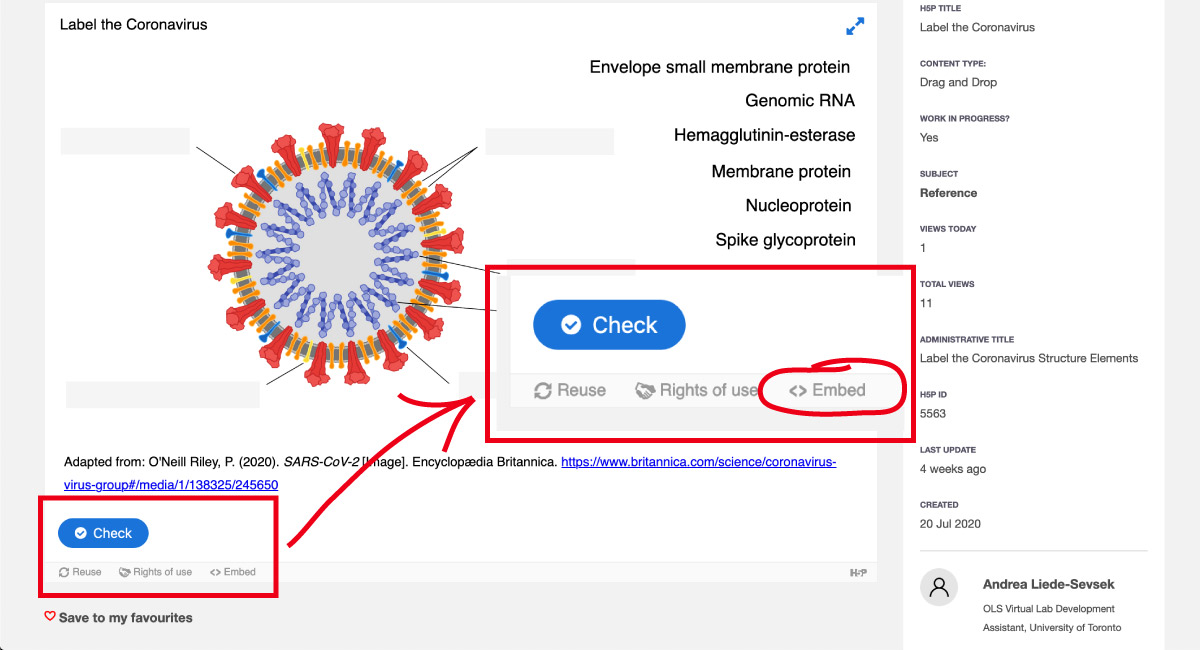Select the Spike glycoprotein label
1200x650 pixels.
click(x=785, y=240)
